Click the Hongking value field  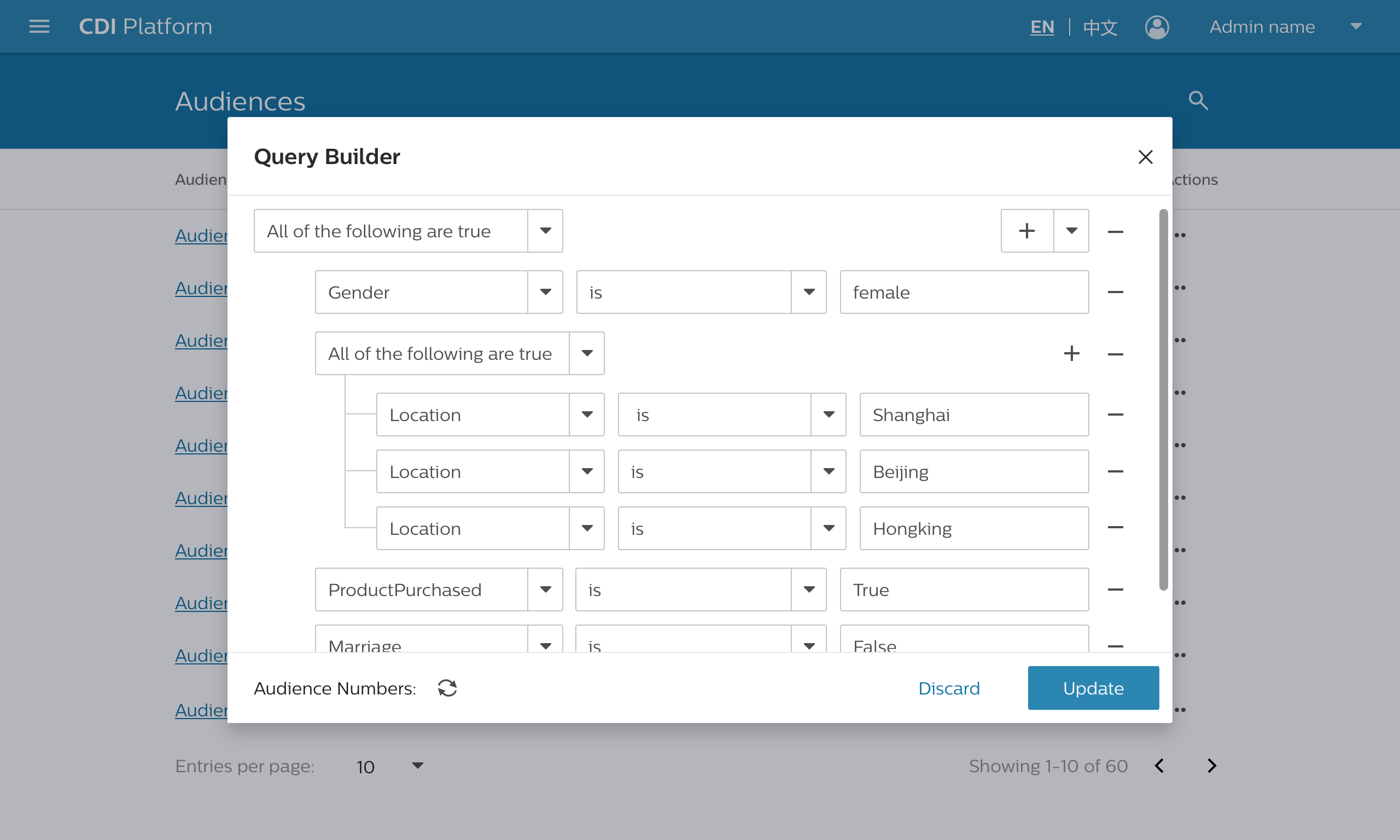pyautogui.click(x=974, y=528)
